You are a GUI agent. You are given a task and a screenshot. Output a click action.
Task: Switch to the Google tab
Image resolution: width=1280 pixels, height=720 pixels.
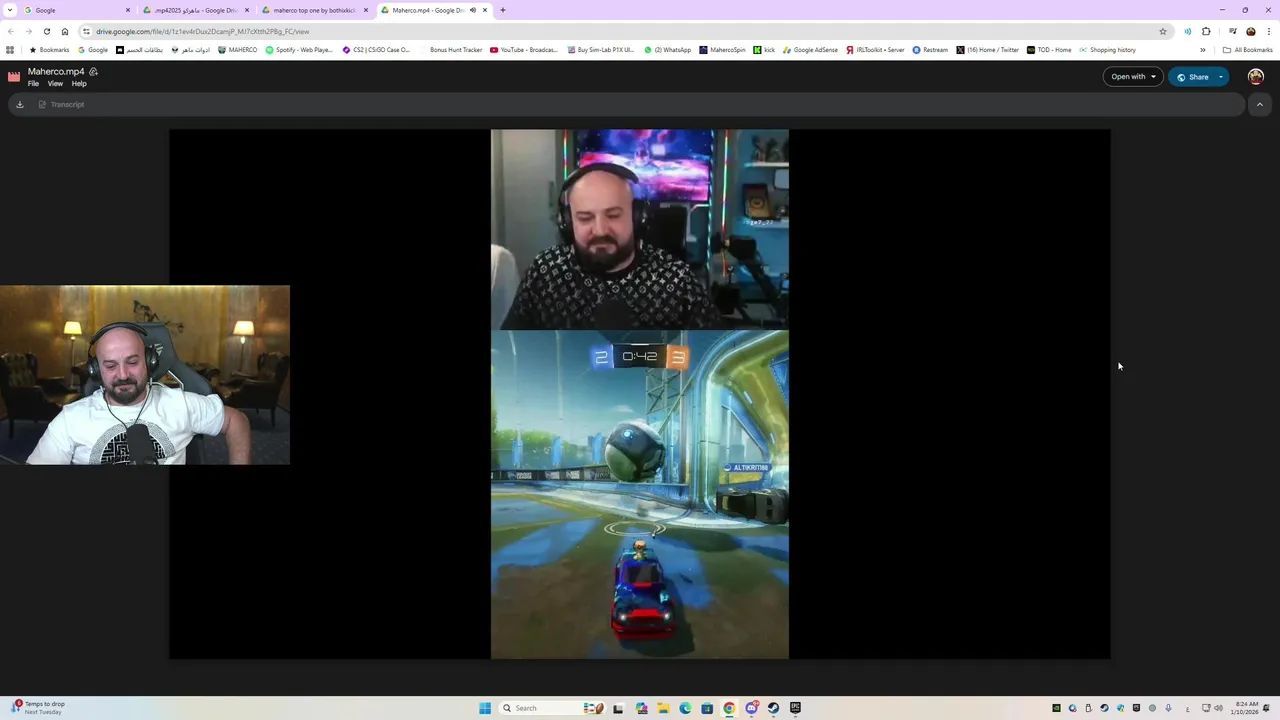tap(75, 10)
